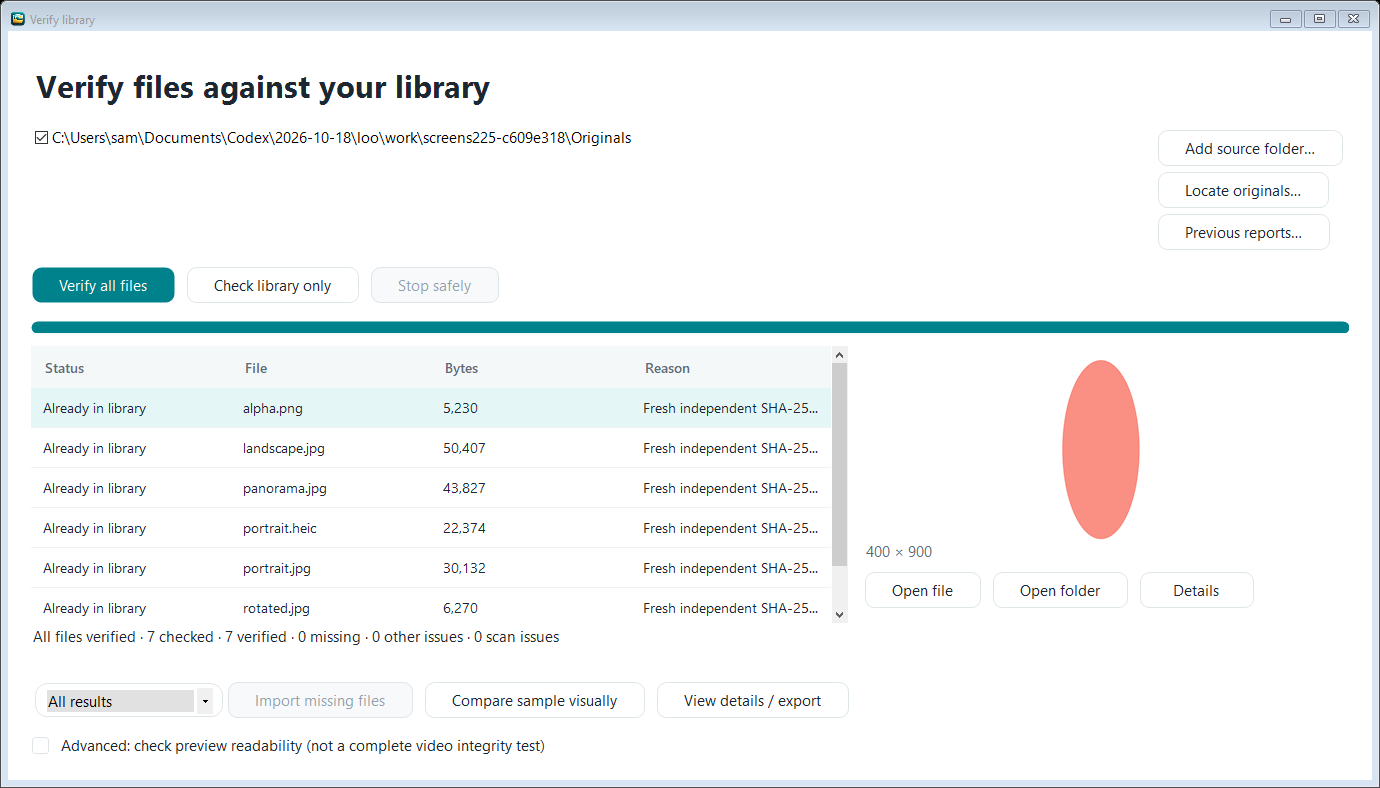Sort results by Reason column header
Viewport: 1380px width, 788px height.
coord(731,368)
